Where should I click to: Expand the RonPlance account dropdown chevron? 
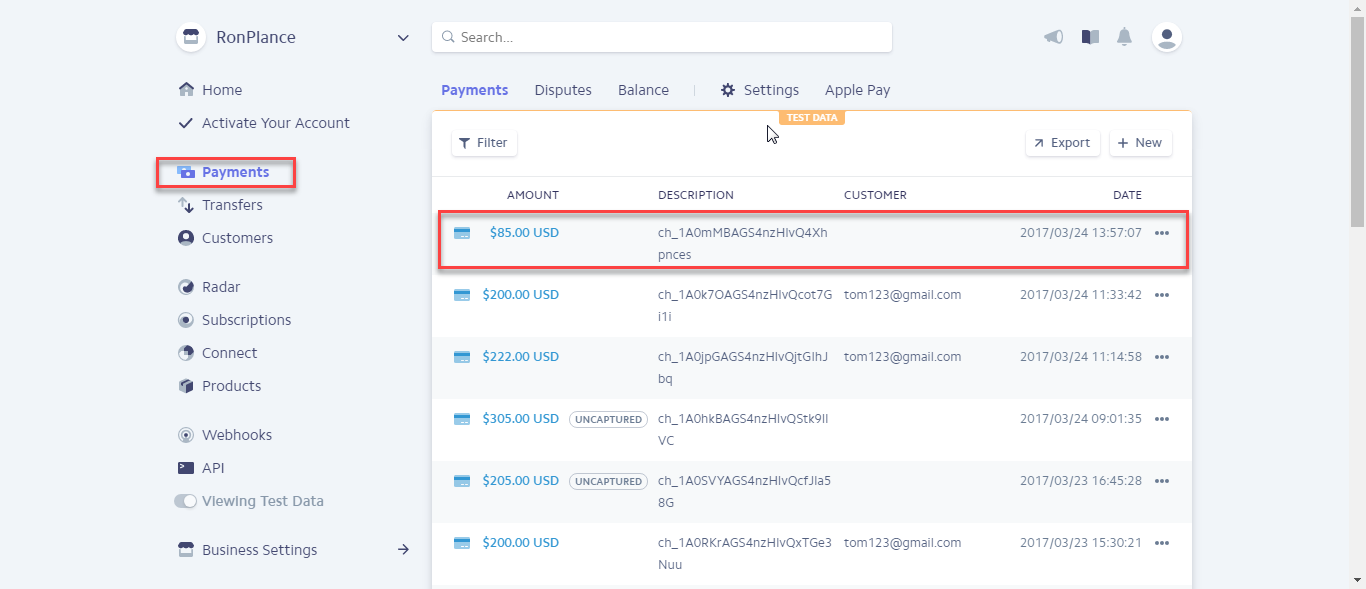[x=403, y=38]
